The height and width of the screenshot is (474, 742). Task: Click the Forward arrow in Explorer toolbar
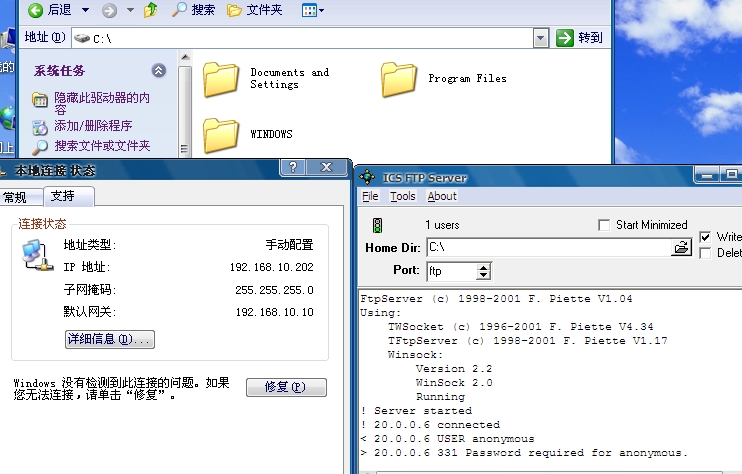109,10
